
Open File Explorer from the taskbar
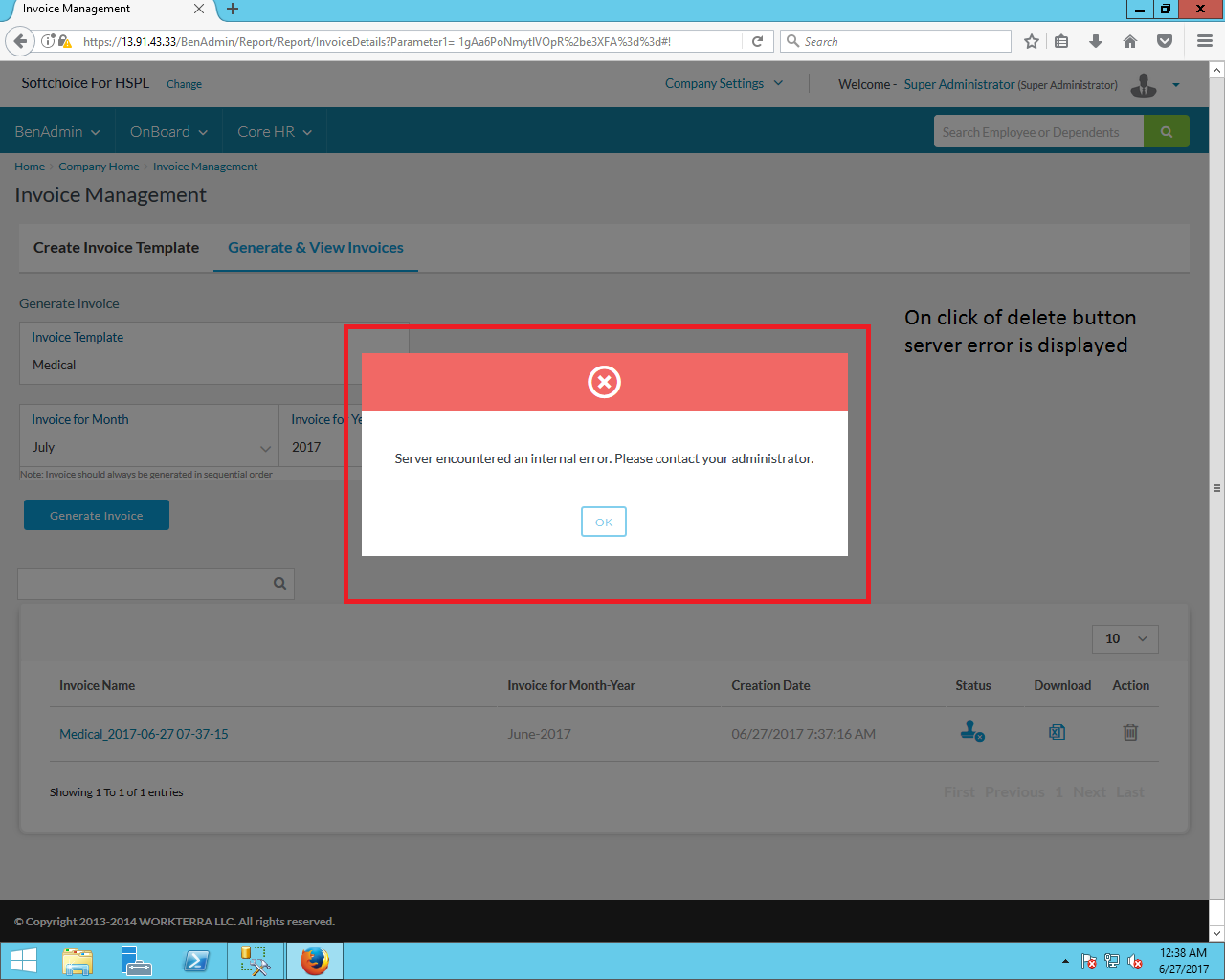coord(78,961)
